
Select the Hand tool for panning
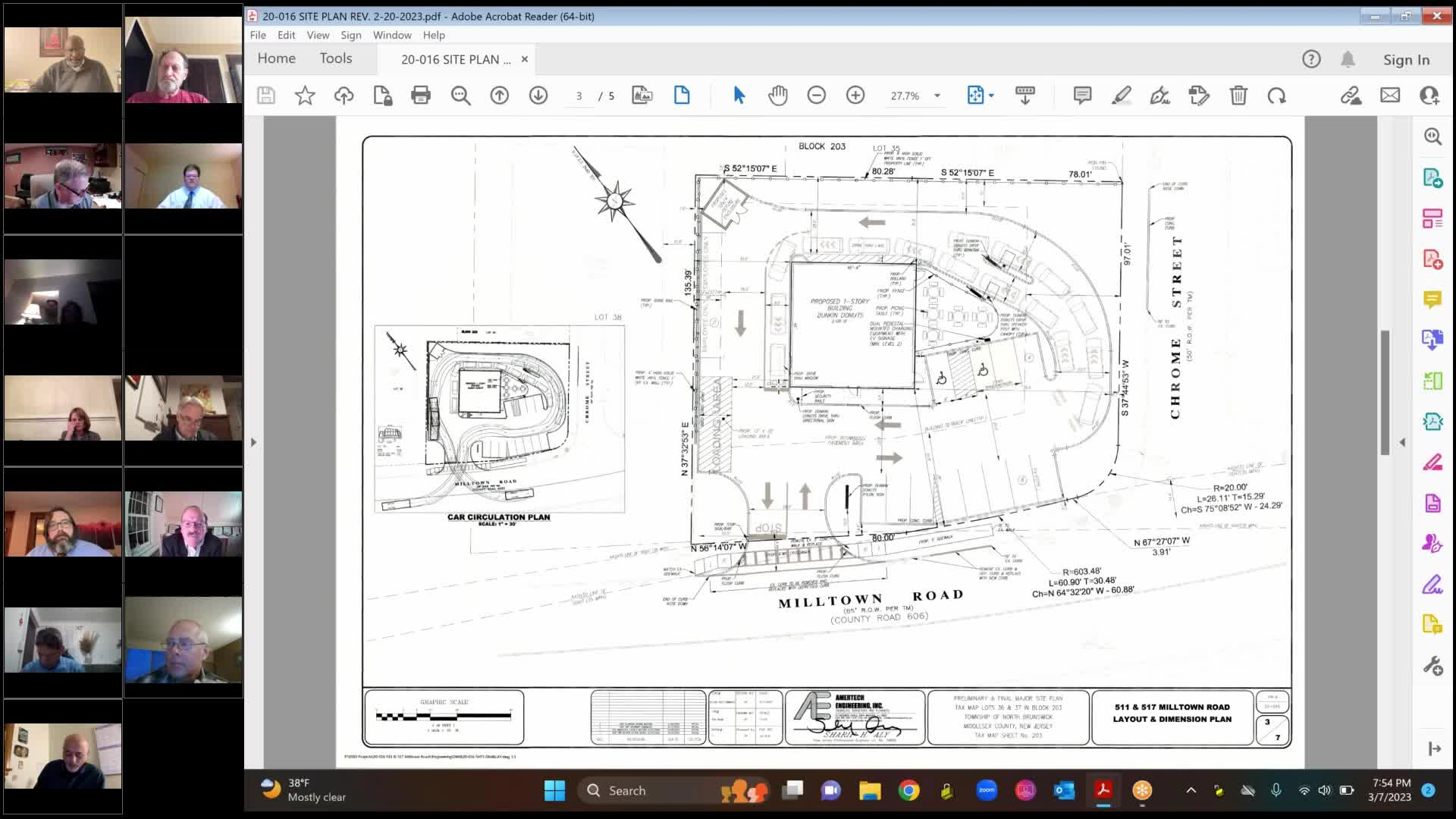tap(778, 96)
